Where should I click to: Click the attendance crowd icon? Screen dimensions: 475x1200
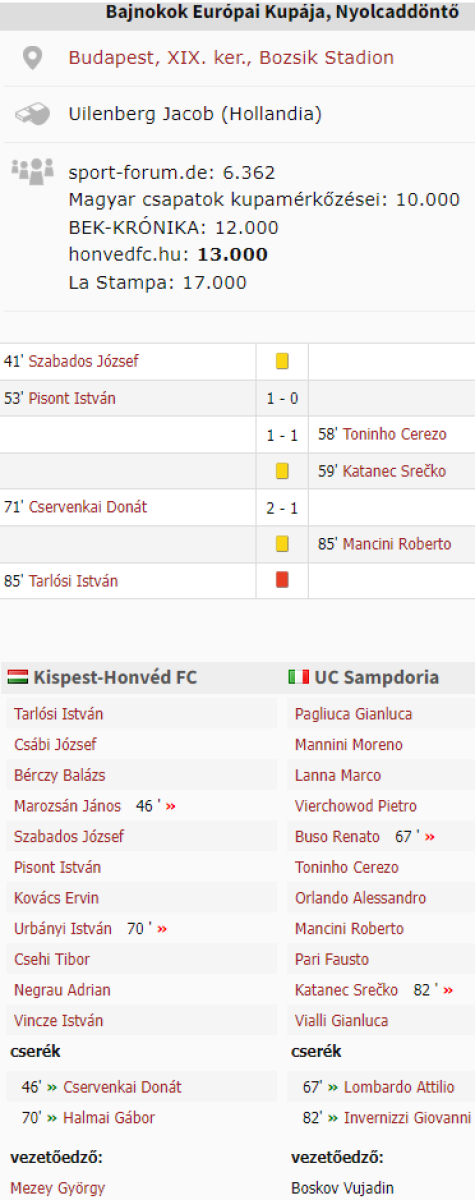coord(33,171)
